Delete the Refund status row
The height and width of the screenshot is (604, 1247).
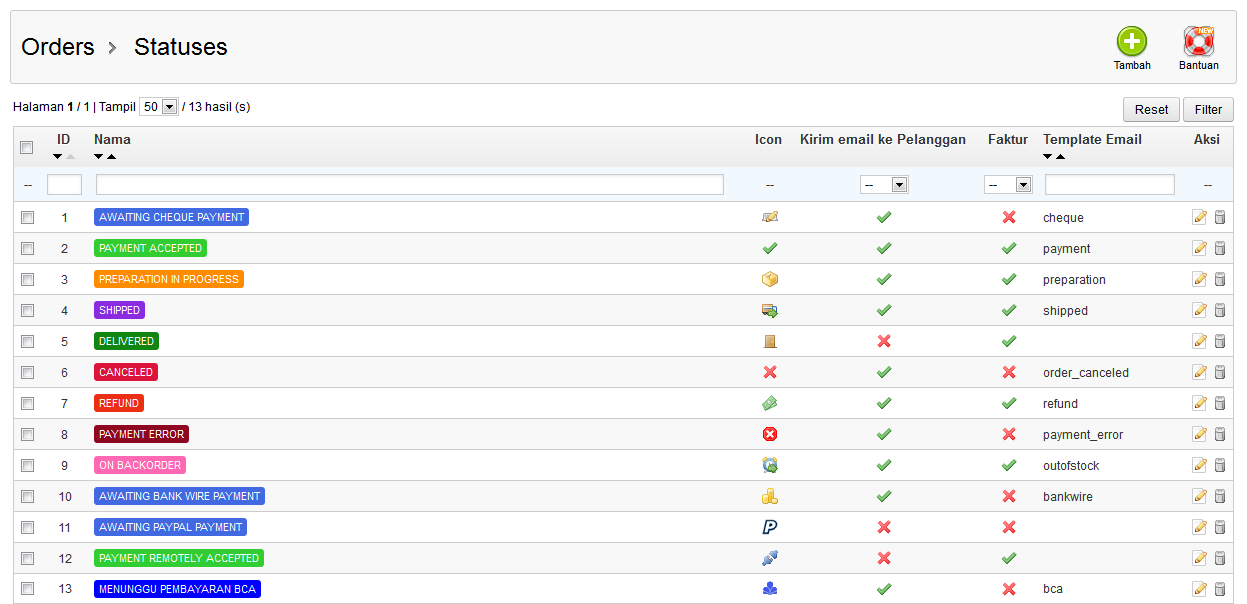click(1219, 403)
